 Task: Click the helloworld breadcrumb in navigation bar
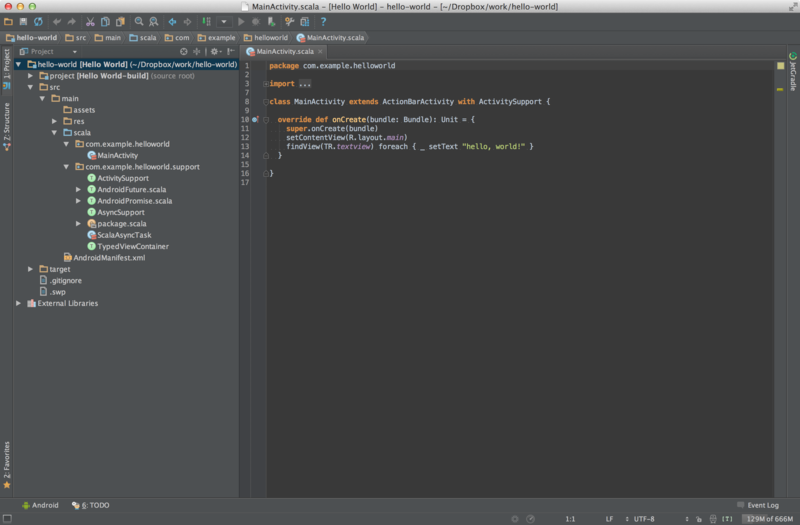tap(265, 38)
